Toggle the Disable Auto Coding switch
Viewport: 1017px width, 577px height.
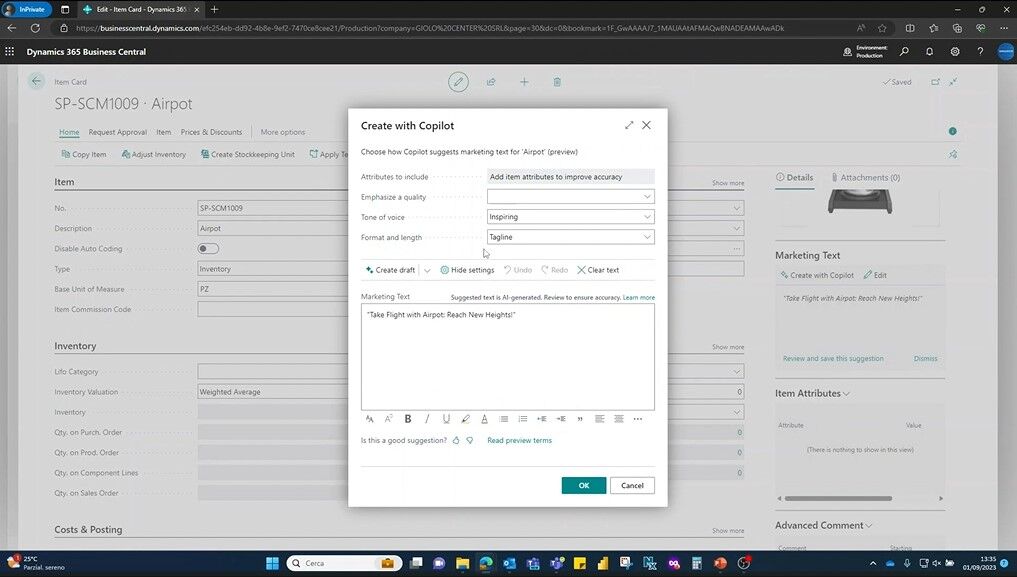tap(208, 249)
